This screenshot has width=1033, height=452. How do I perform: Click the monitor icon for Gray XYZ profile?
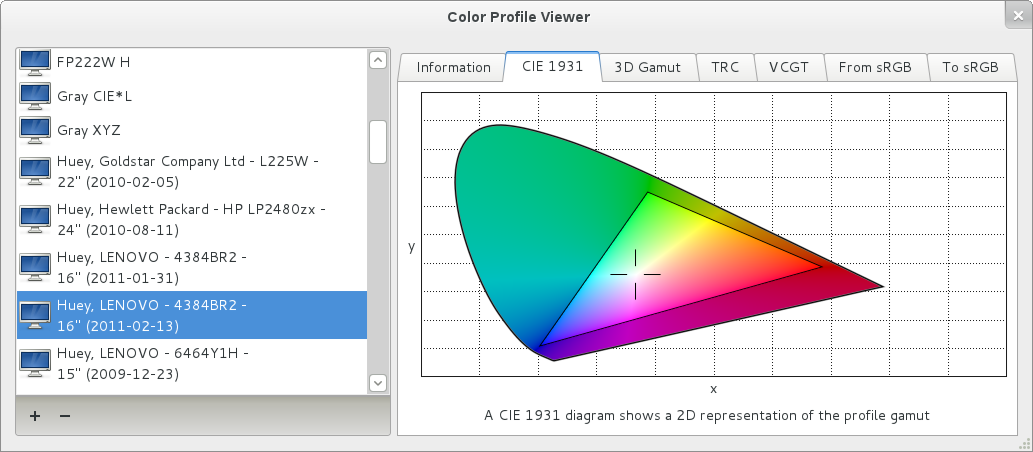(x=35, y=130)
